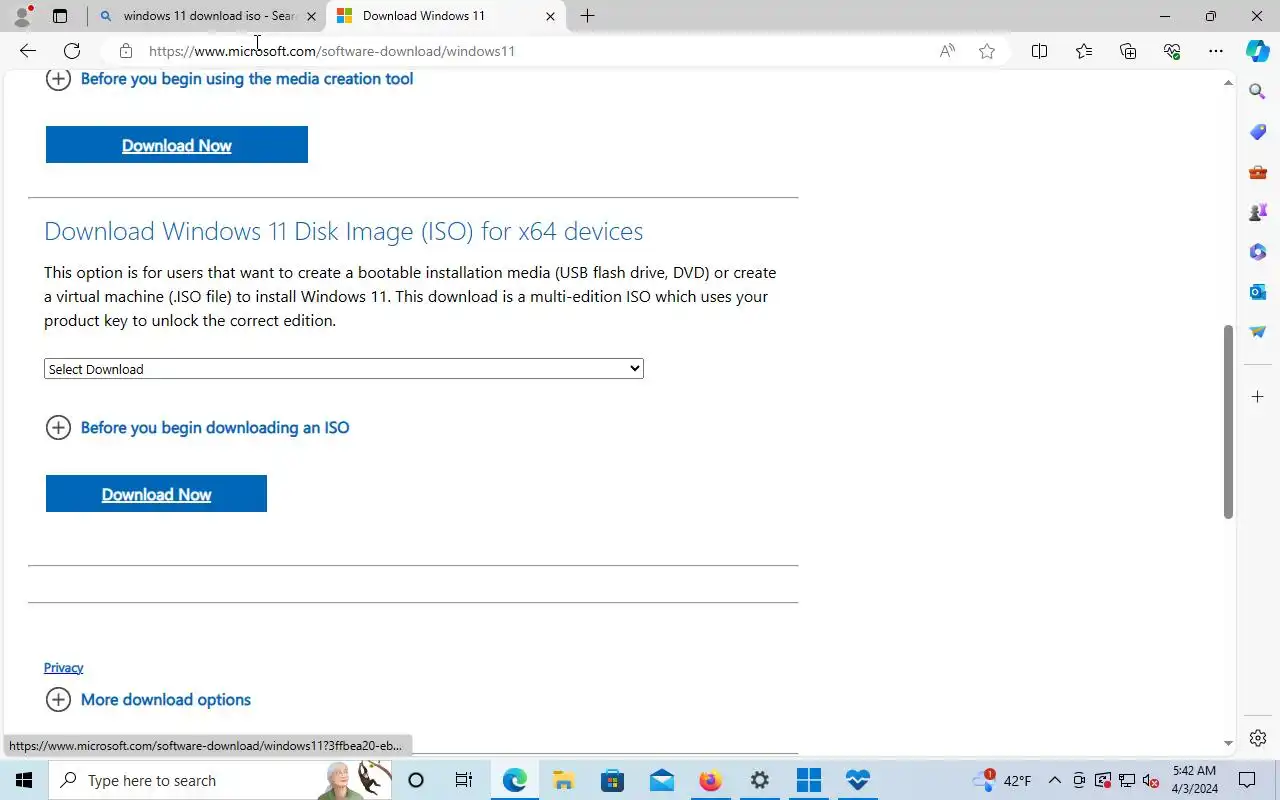Open notification center icon
This screenshot has height=800, width=1280.
coord(1247,780)
